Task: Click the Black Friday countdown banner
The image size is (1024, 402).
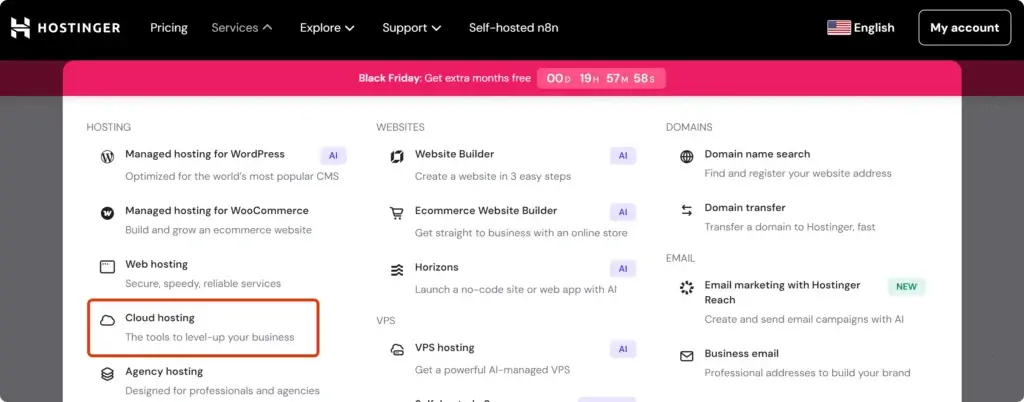Action: point(512,78)
